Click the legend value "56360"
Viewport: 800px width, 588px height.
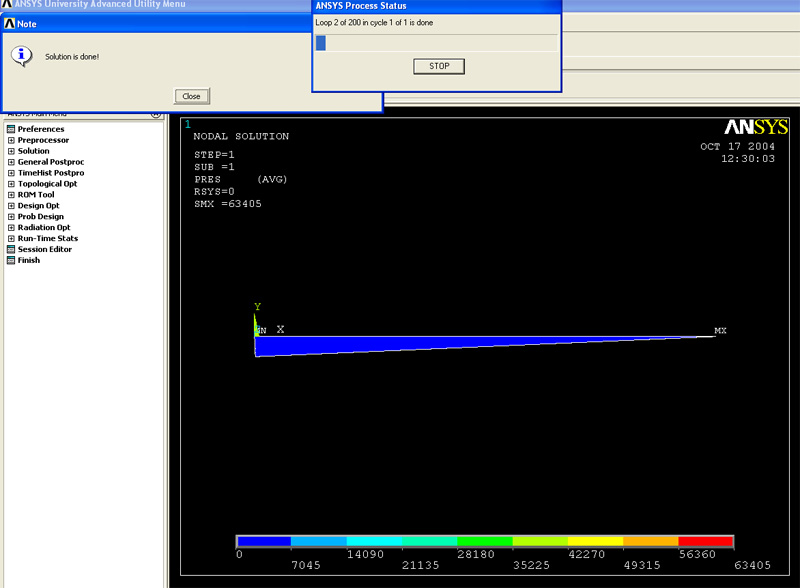(x=697, y=554)
